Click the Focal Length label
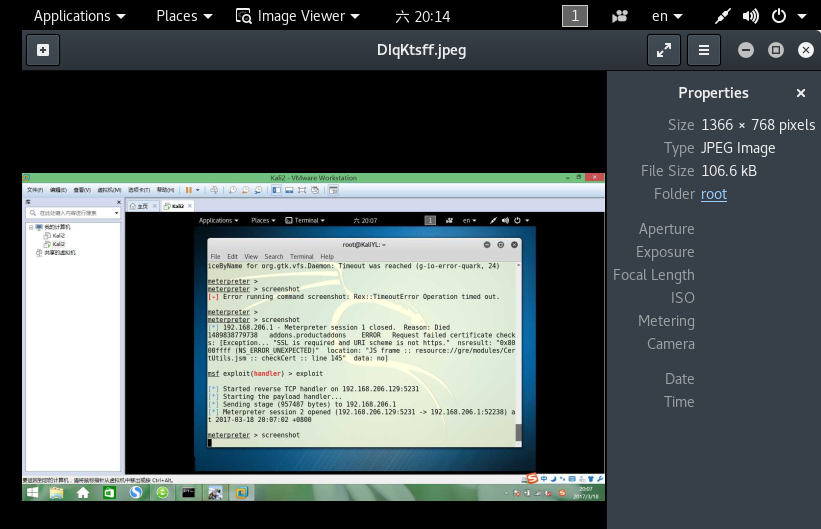This screenshot has width=821, height=529. click(653, 275)
